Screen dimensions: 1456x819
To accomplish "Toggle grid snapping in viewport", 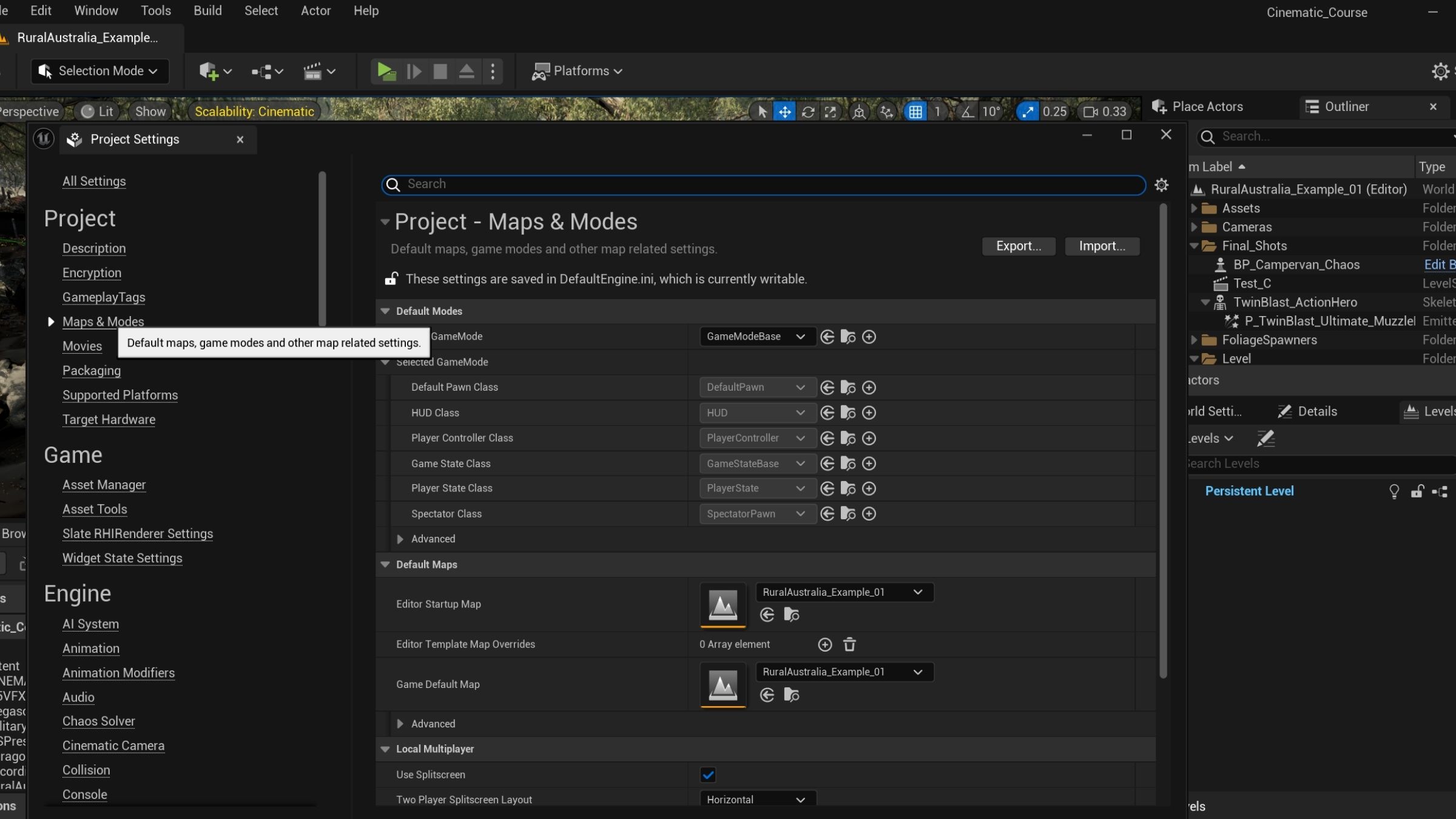I will [915, 112].
